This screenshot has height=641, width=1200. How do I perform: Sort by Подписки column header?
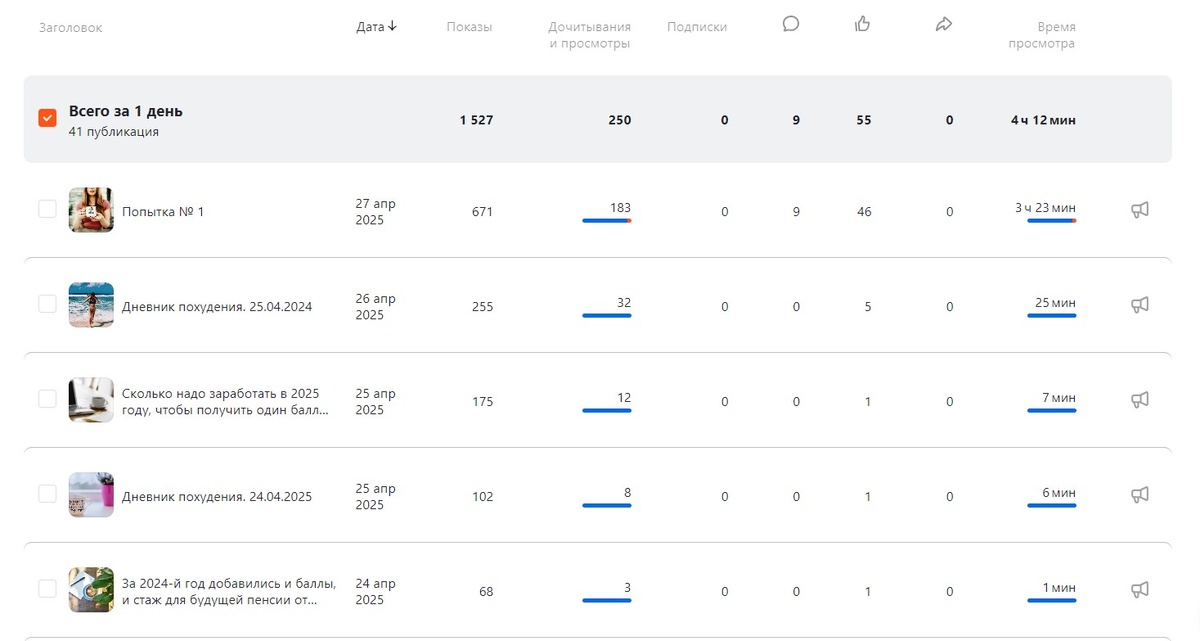pyautogui.click(x=697, y=27)
